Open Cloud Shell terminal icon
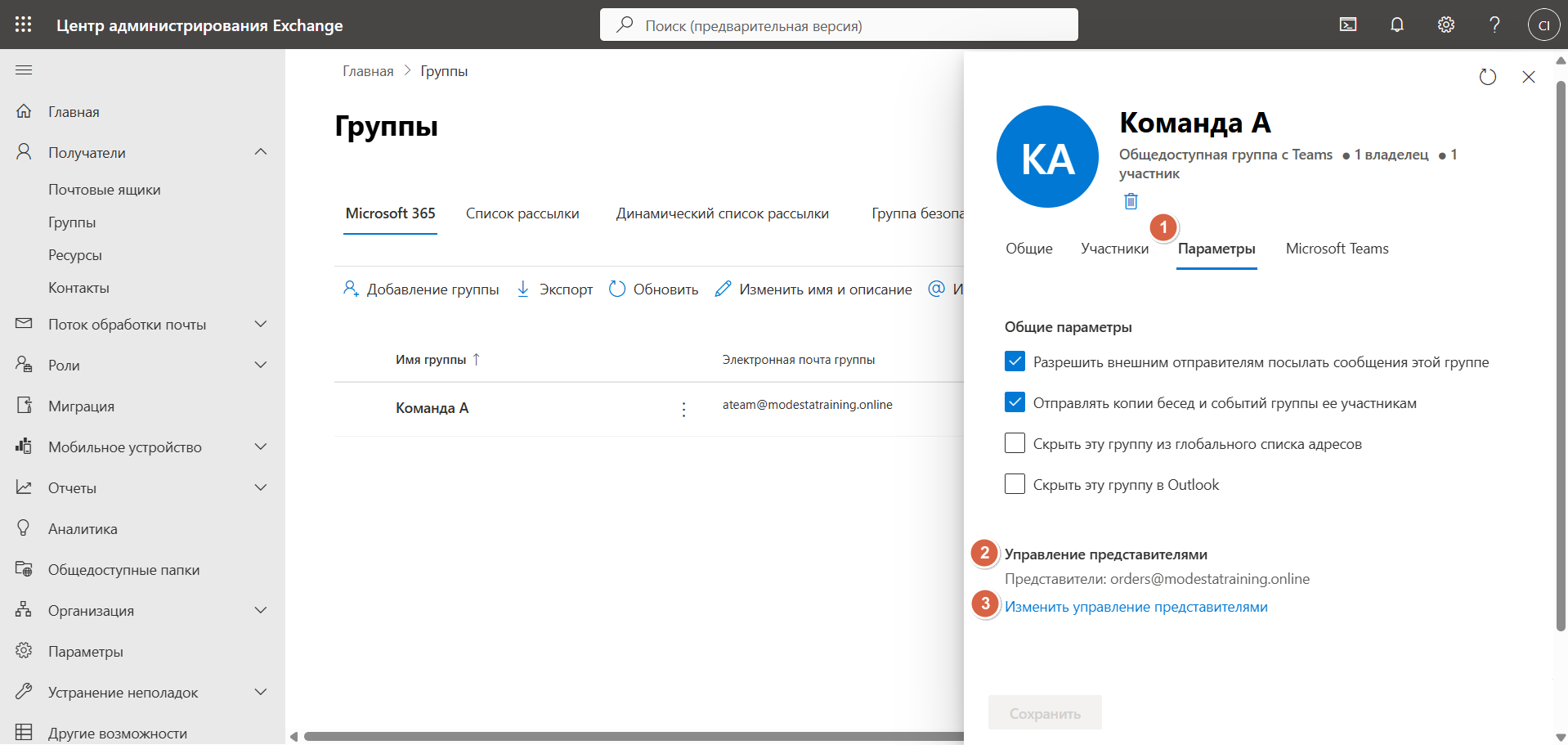 [x=1348, y=25]
